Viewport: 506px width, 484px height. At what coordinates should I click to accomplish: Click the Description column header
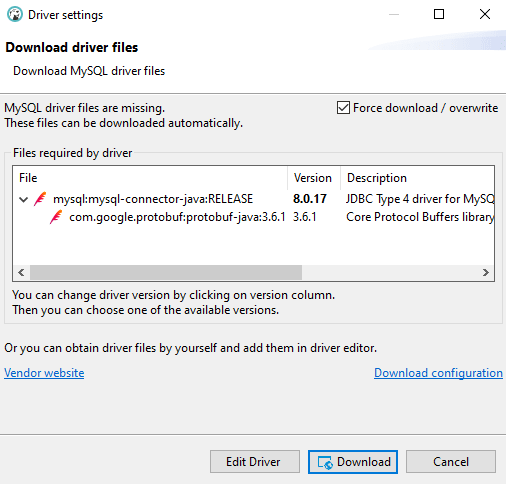417,178
